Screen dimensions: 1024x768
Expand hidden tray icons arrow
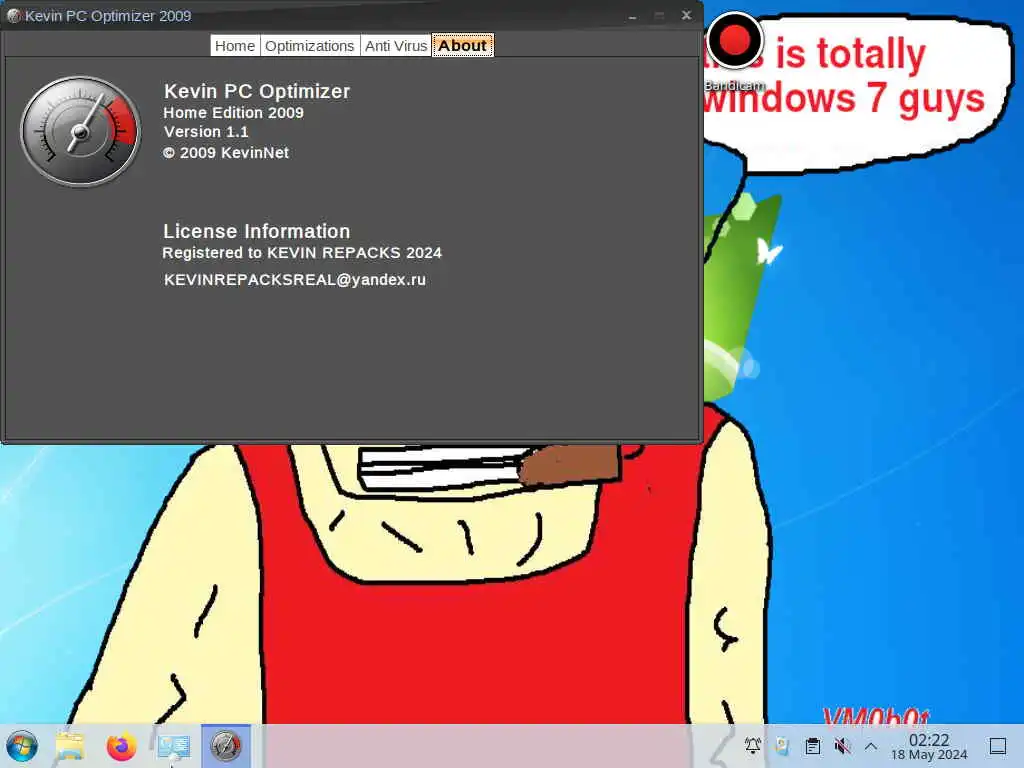click(x=871, y=746)
